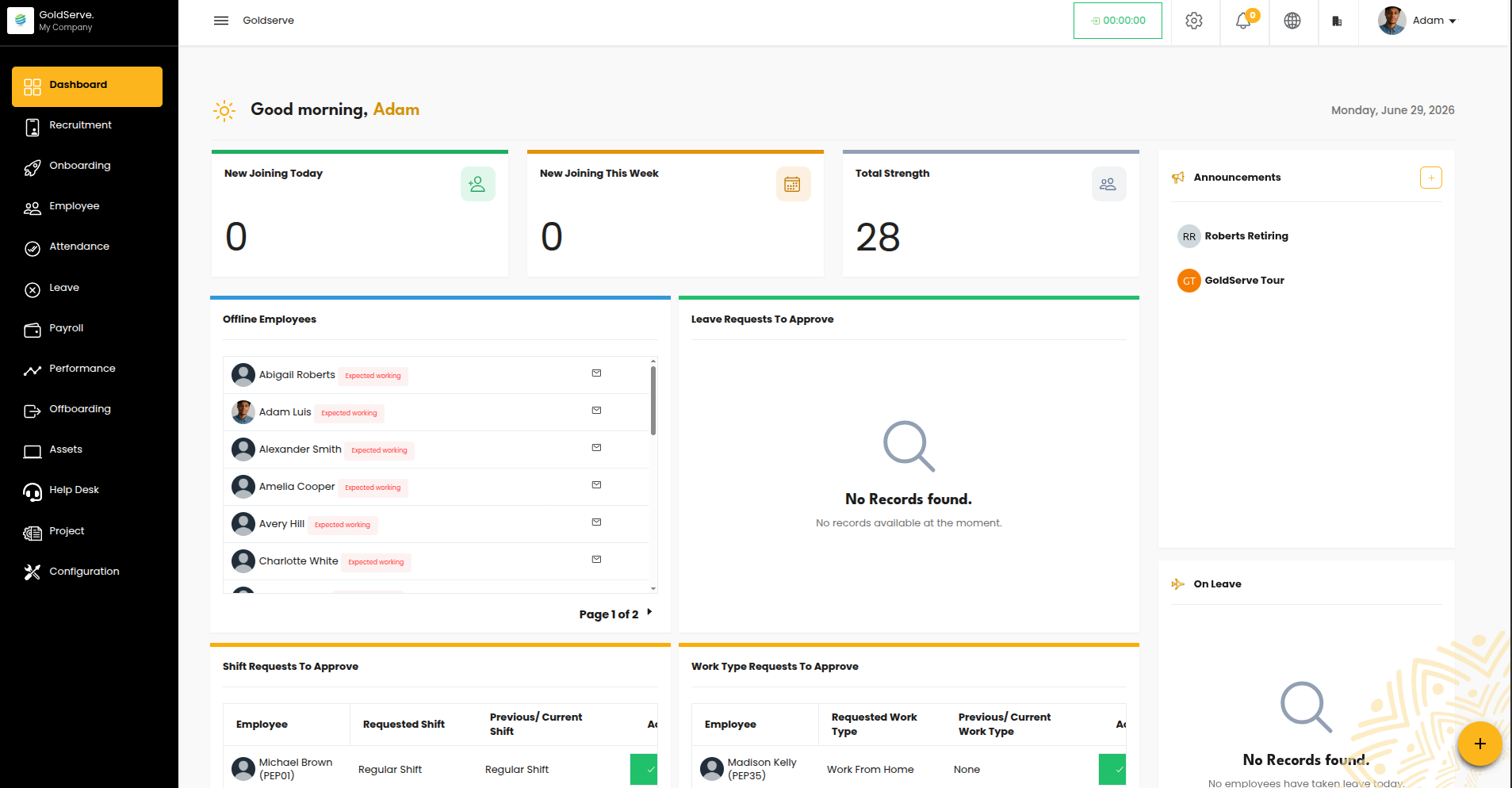Approve Madison Kelly's work type request
This screenshot has width=1512, height=788.
point(1112,770)
